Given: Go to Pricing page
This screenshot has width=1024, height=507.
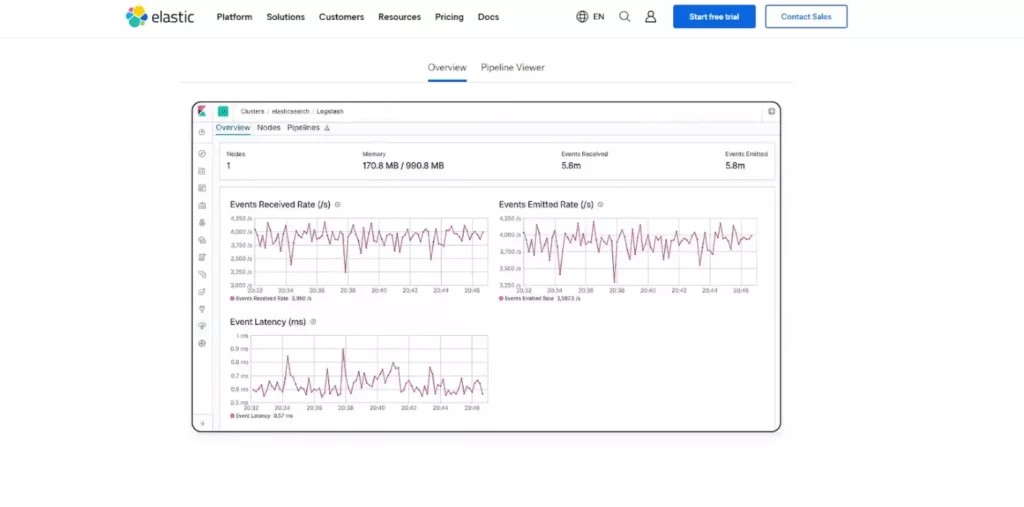Looking at the screenshot, I should coord(449,17).
